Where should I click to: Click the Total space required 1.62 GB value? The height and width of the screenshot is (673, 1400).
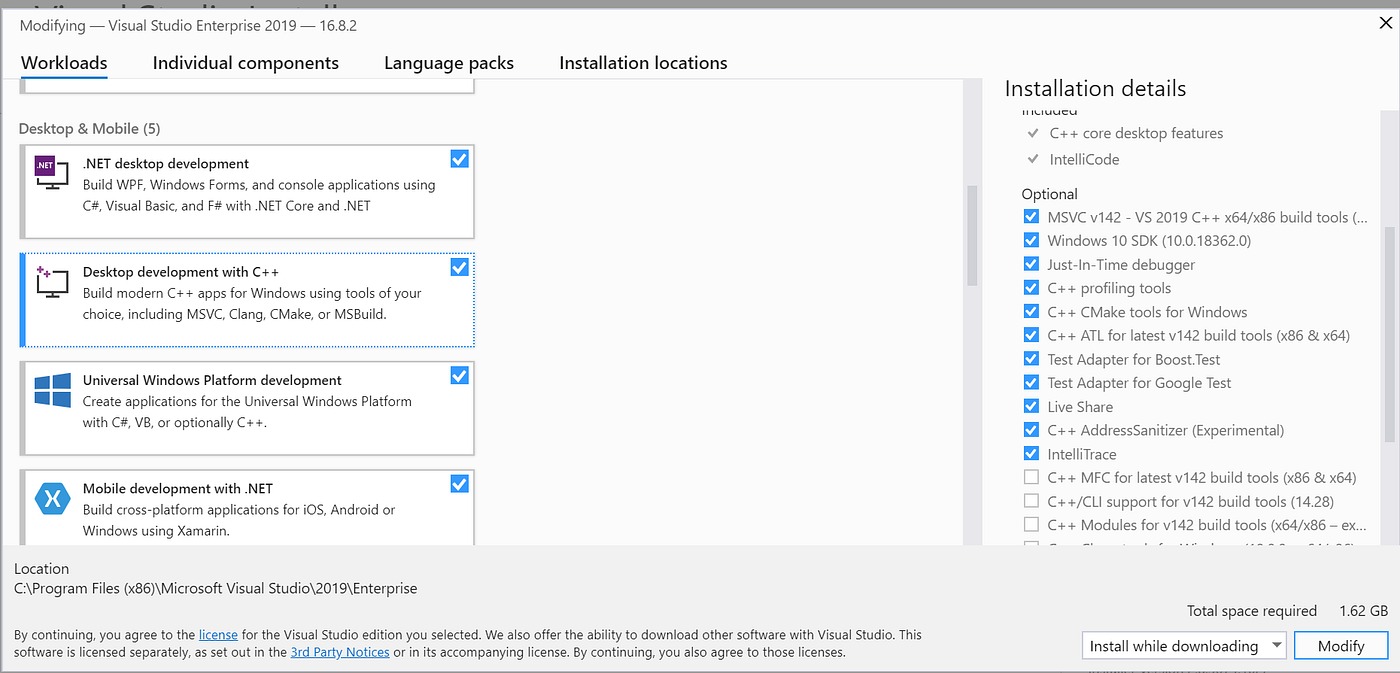point(1364,610)
